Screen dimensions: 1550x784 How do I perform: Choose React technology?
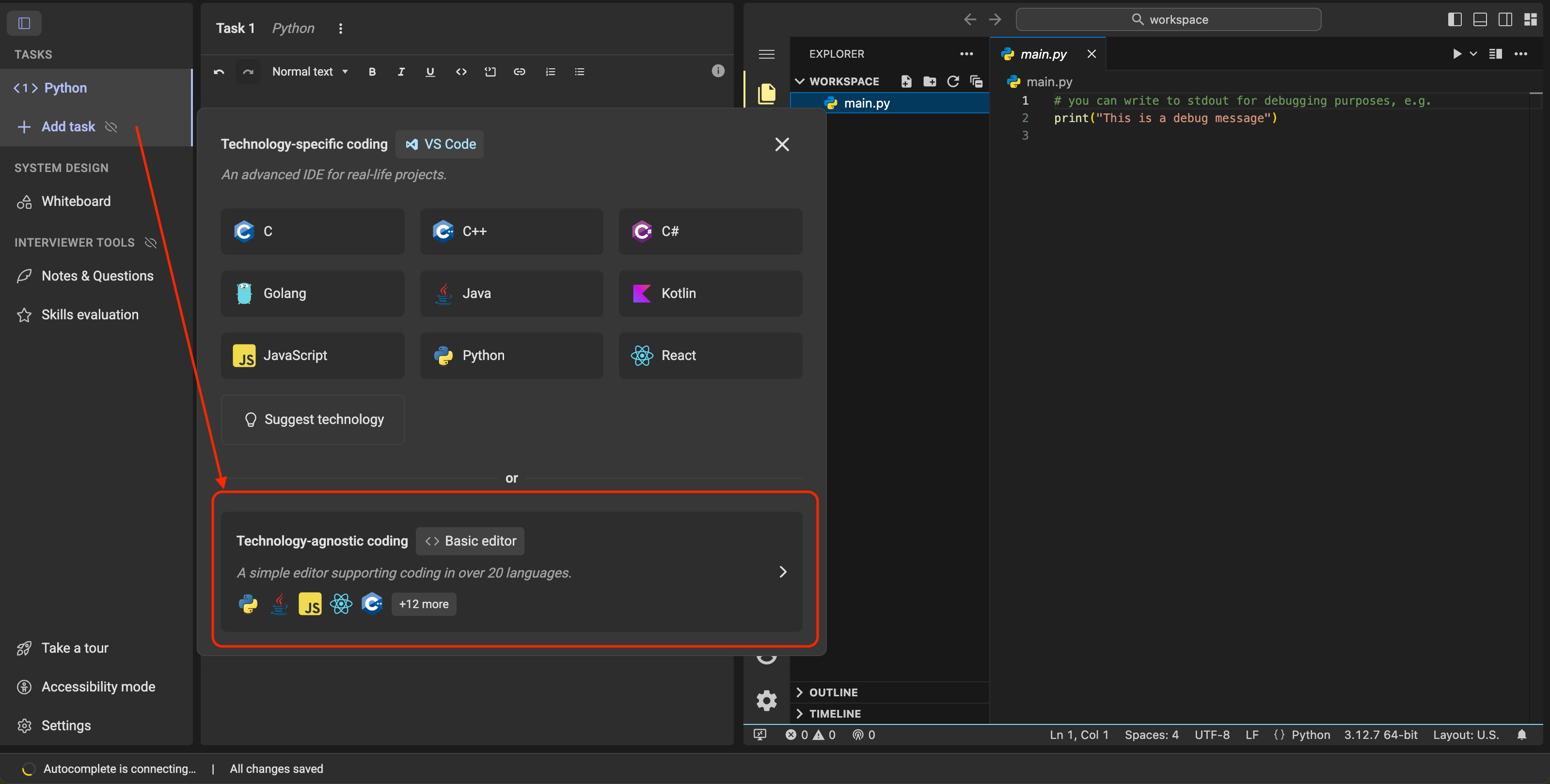click(710, 355)
